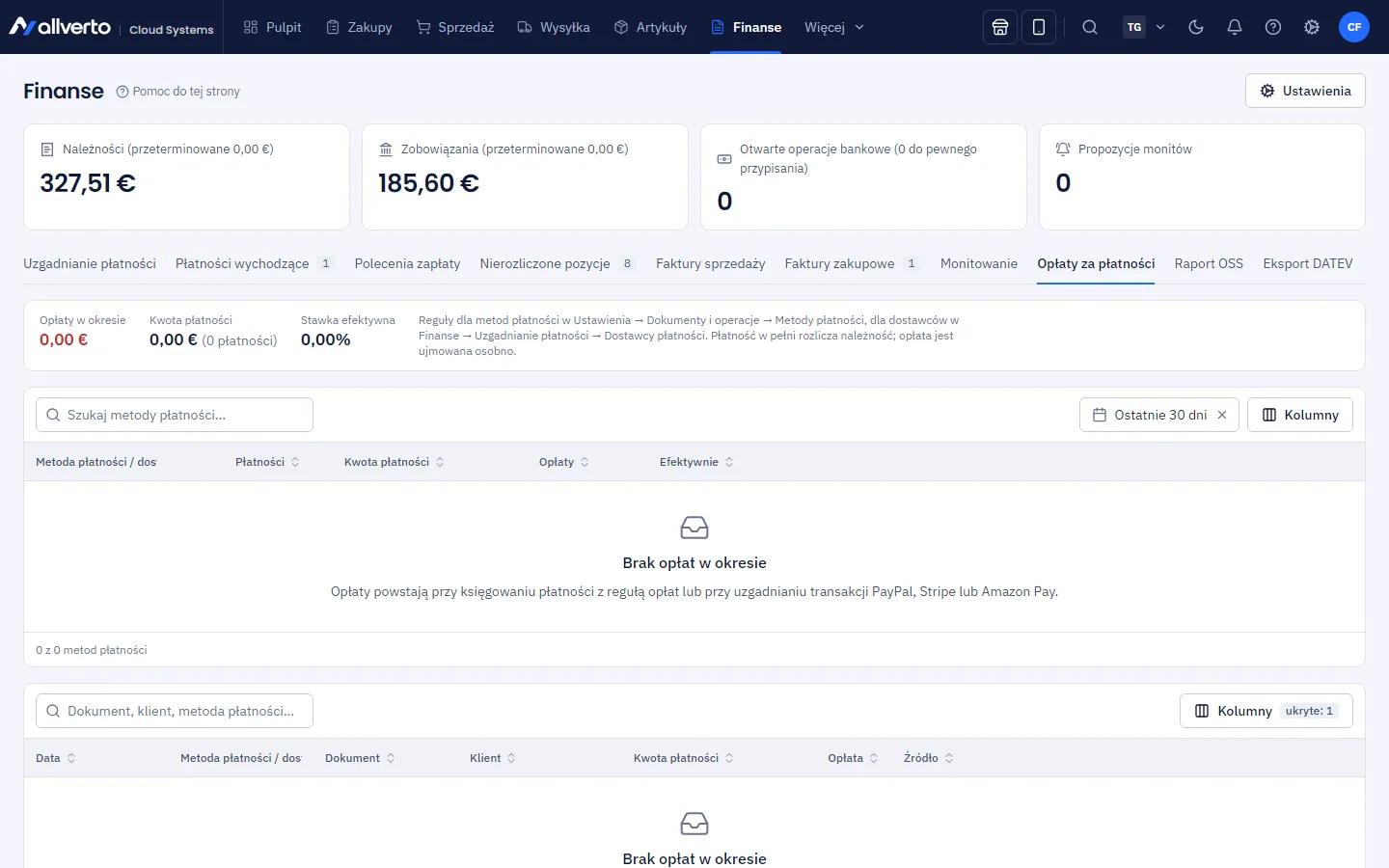Open the Należności card
This screenshot has height=868, width=1389.
186,176
